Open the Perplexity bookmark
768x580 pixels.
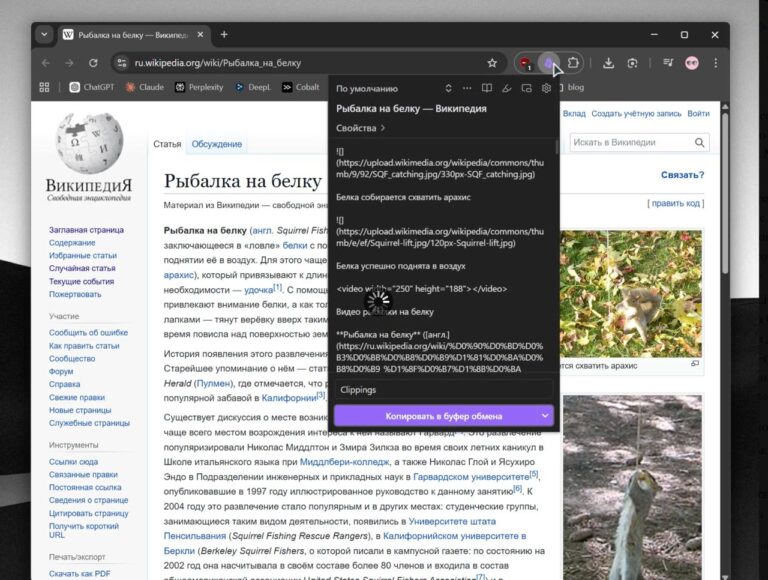tap(199, 87)
